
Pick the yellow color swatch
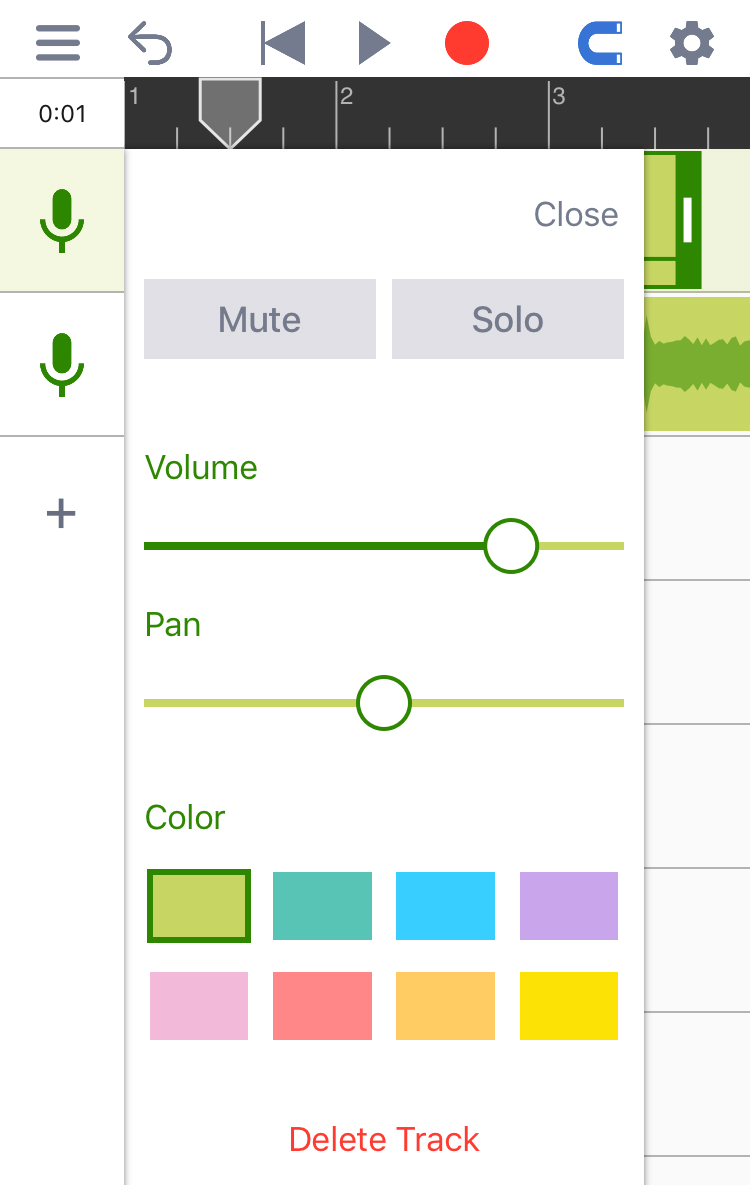click(569, 1006)
